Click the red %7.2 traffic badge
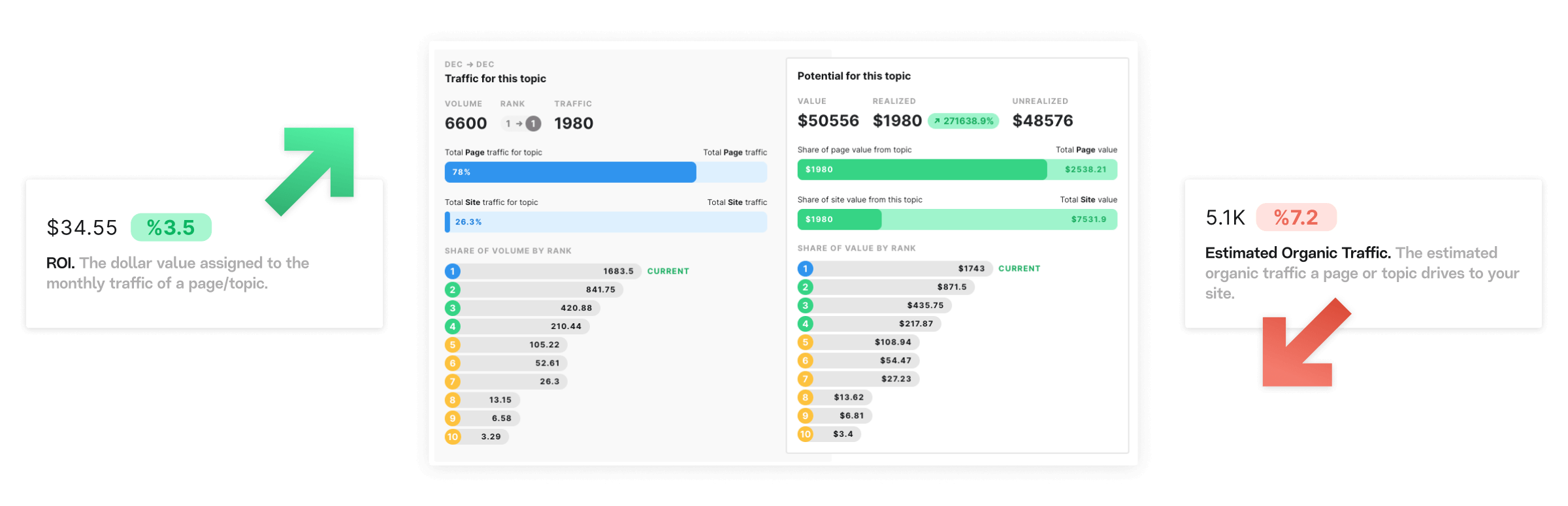Image resolution: width=1568 pixels, height=506 pixels. pyautogui.click(x=1296, y=217)
